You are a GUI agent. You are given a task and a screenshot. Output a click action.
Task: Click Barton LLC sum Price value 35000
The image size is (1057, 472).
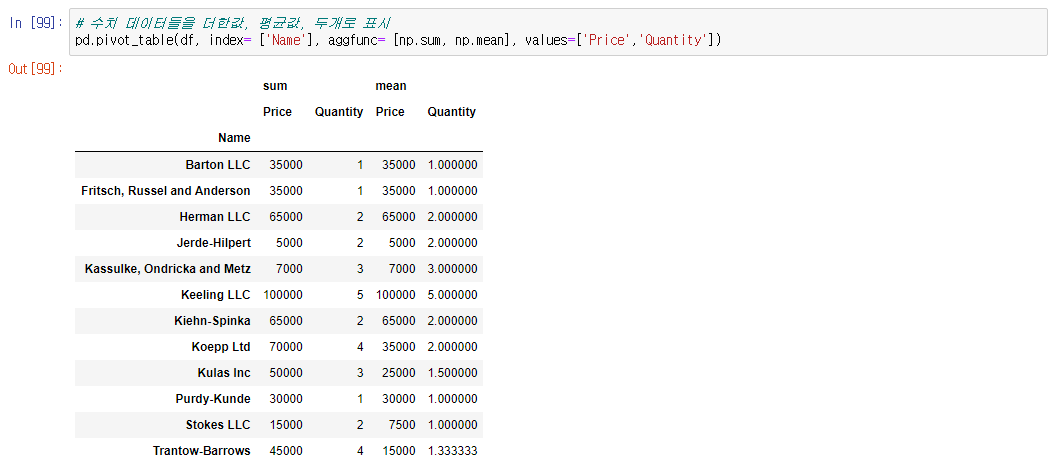286,165
